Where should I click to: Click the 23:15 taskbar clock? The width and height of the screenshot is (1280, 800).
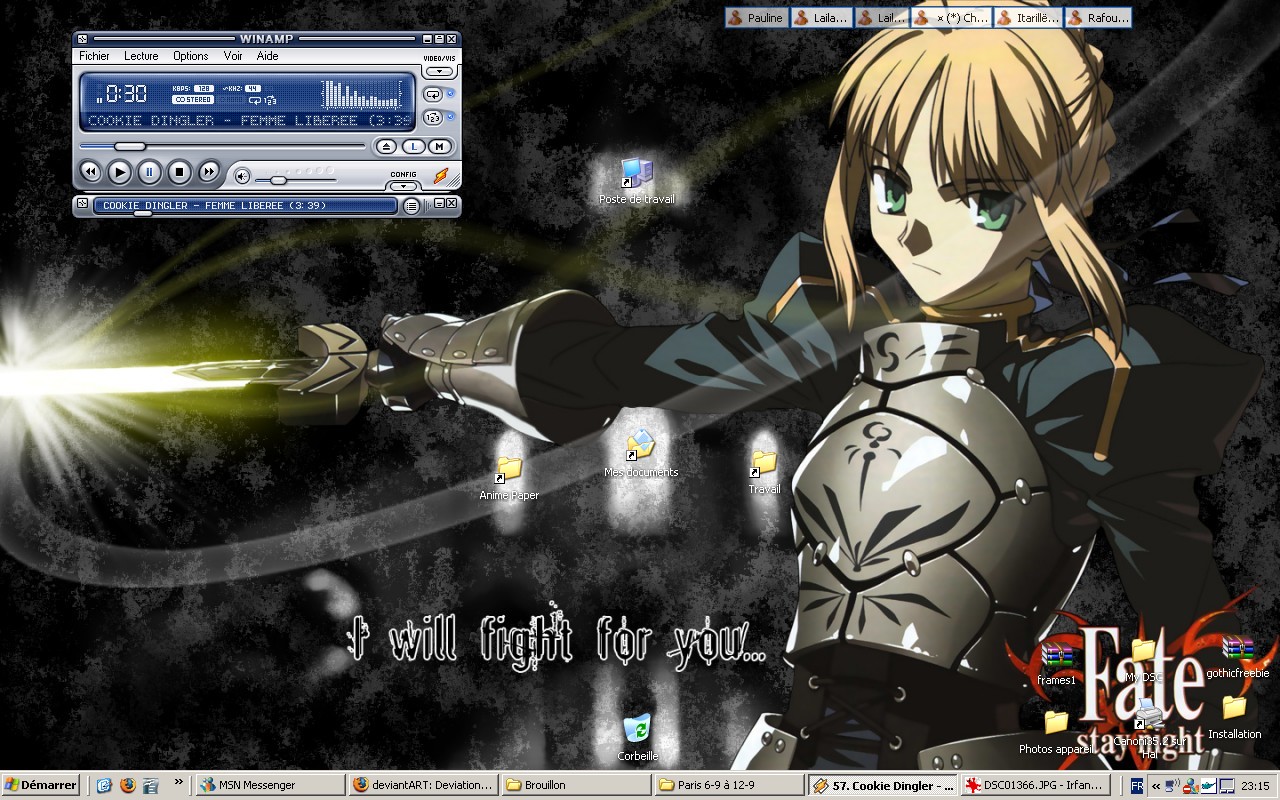pos(1256,786)
